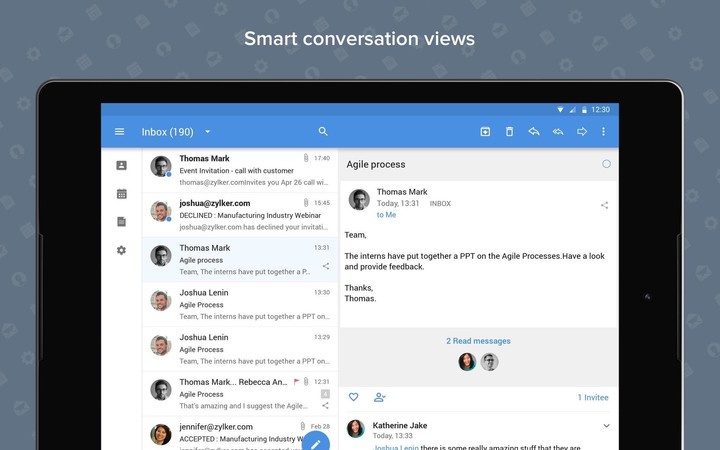This screenshot has height=450, width=720.
Task: Click Thomas Mark avatar in reading pane
Action: click(359, 200)
